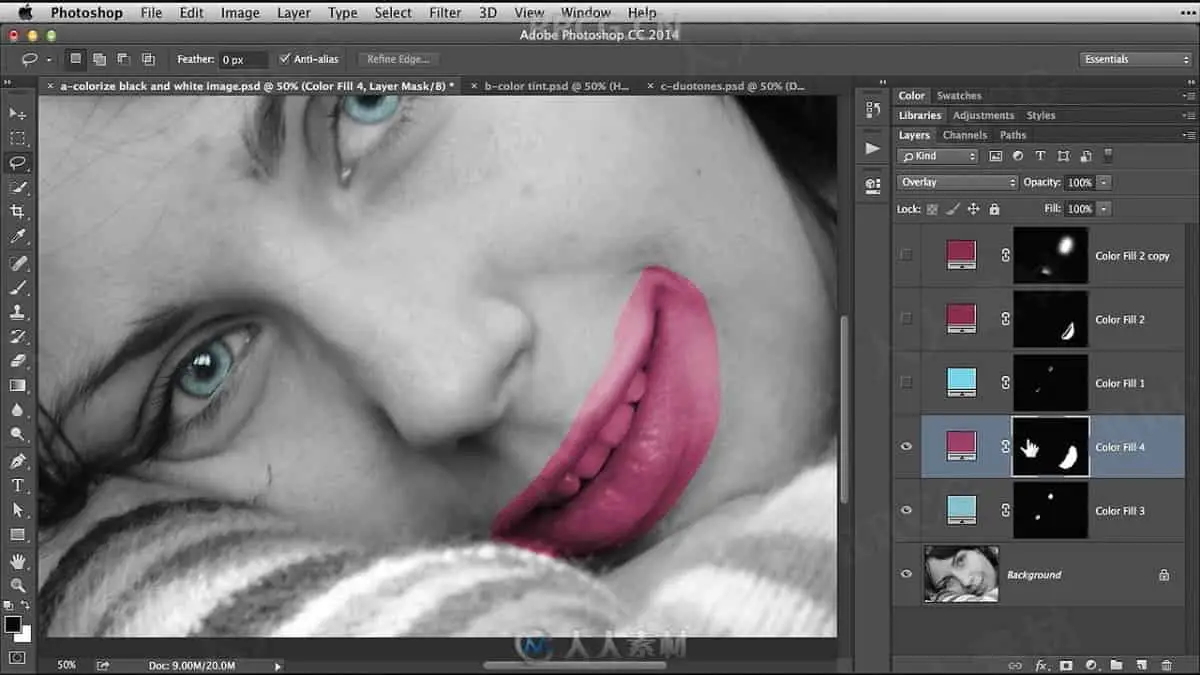Select the Pen tool
Image resolution: width=1200 pixels, height=675 pixels.
[x=17, y=460]
